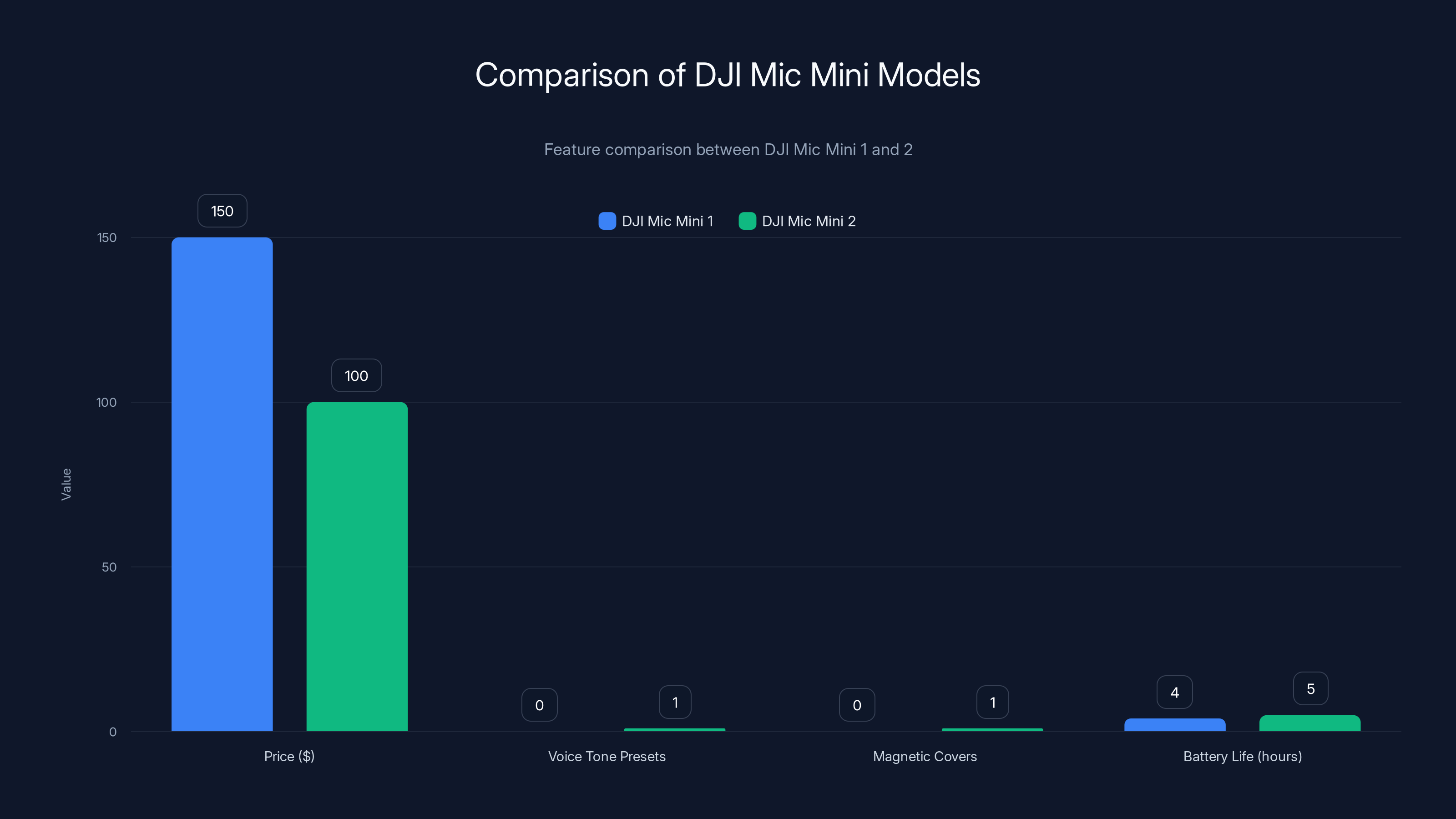Click the blue legend color swatch
Screen dimensions: 1456x819
tap(607, 221)
